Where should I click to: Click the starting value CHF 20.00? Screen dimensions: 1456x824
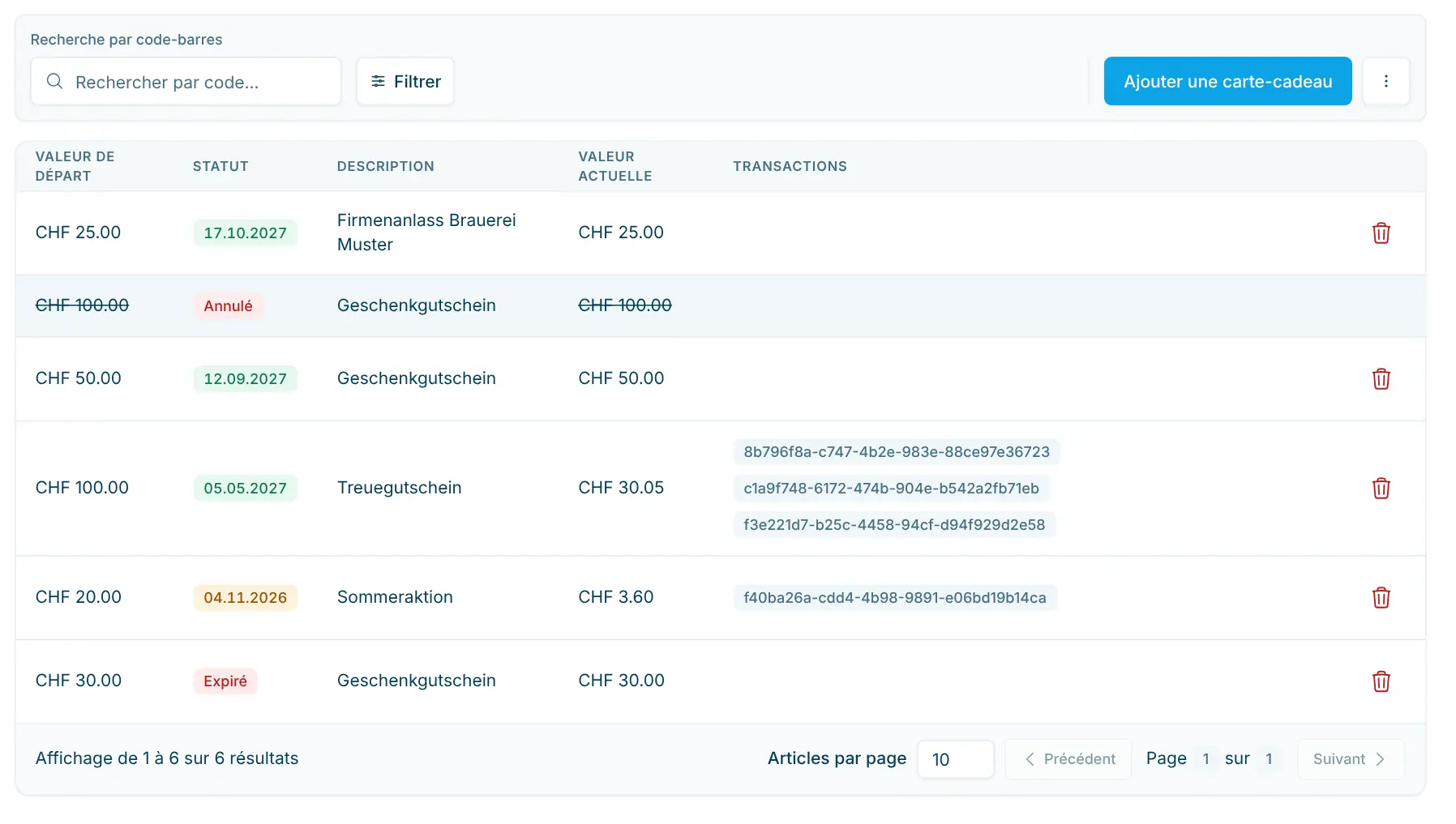pyautogui.click(x=79, y=597)
